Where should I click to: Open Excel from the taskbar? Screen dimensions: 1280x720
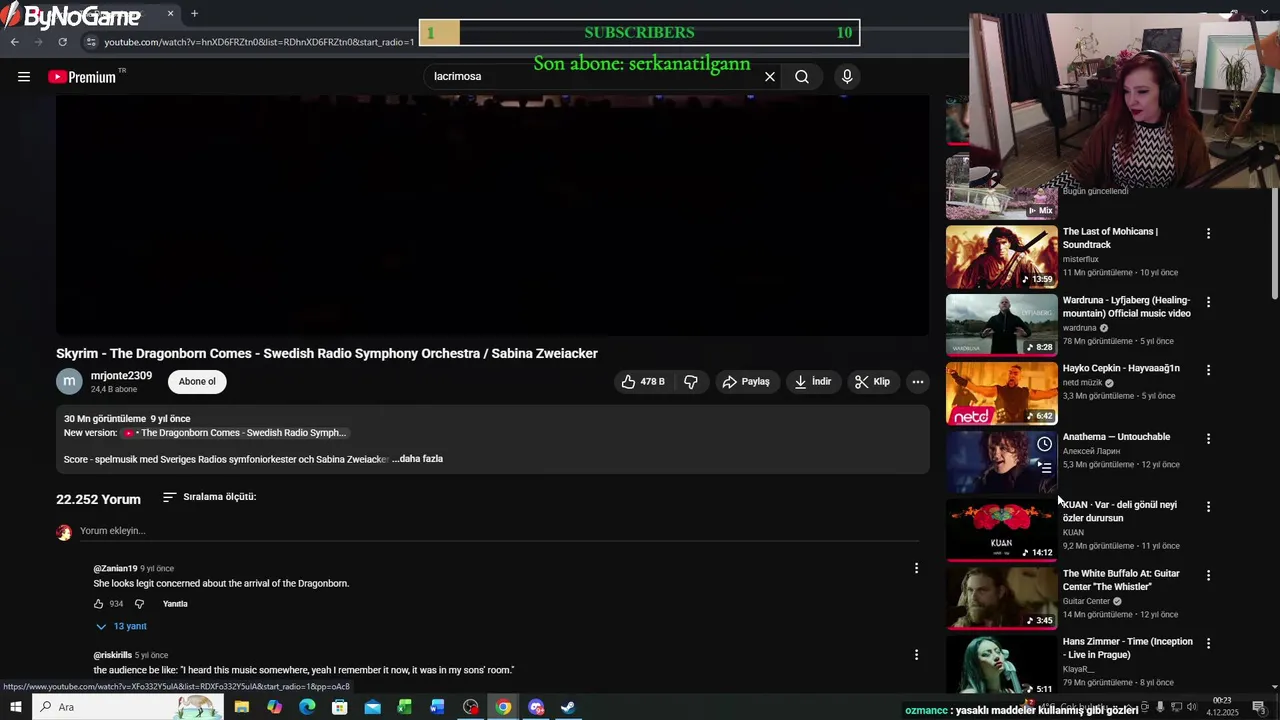click(405, 707)
